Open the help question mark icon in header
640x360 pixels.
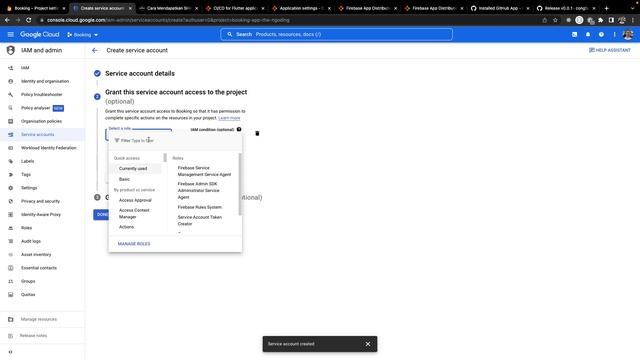click(x=601, y=35)
